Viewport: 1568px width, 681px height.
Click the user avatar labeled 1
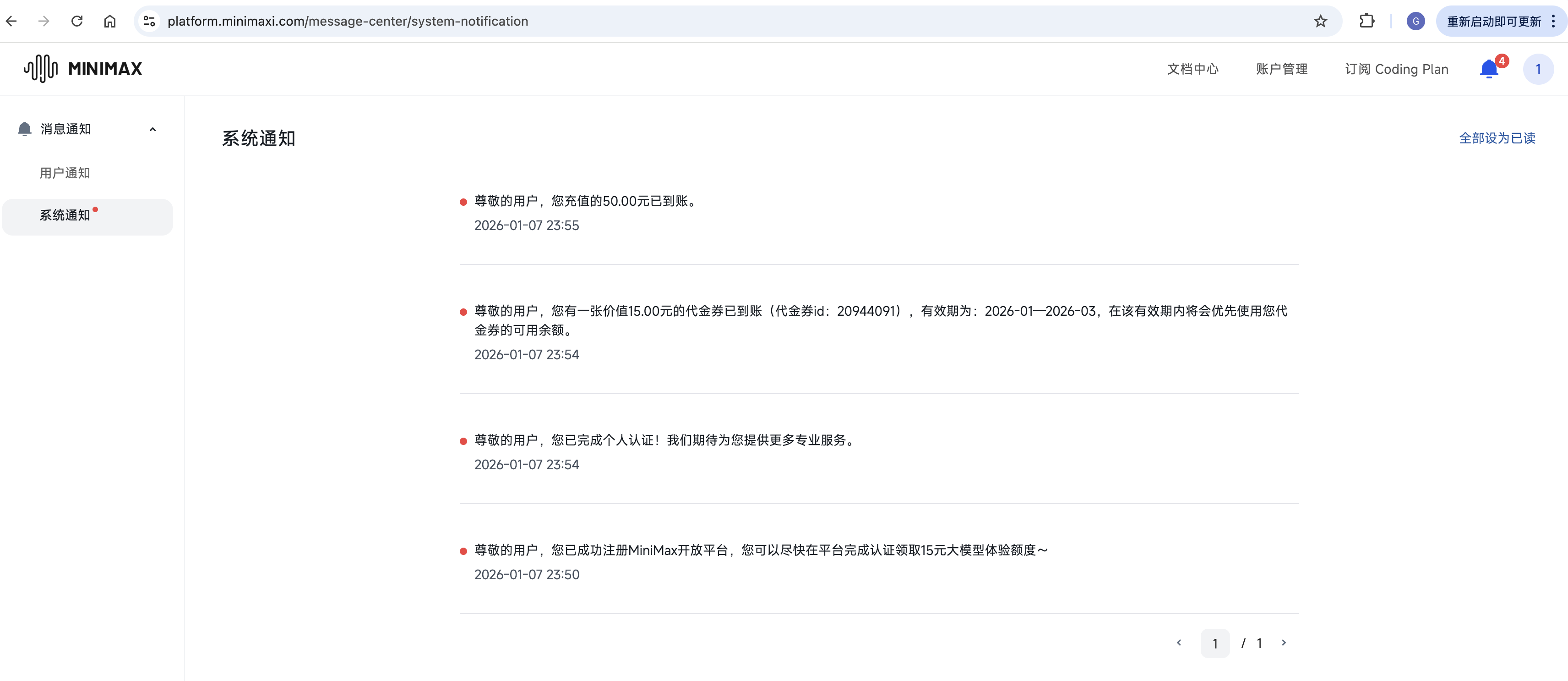(1538, 69)
